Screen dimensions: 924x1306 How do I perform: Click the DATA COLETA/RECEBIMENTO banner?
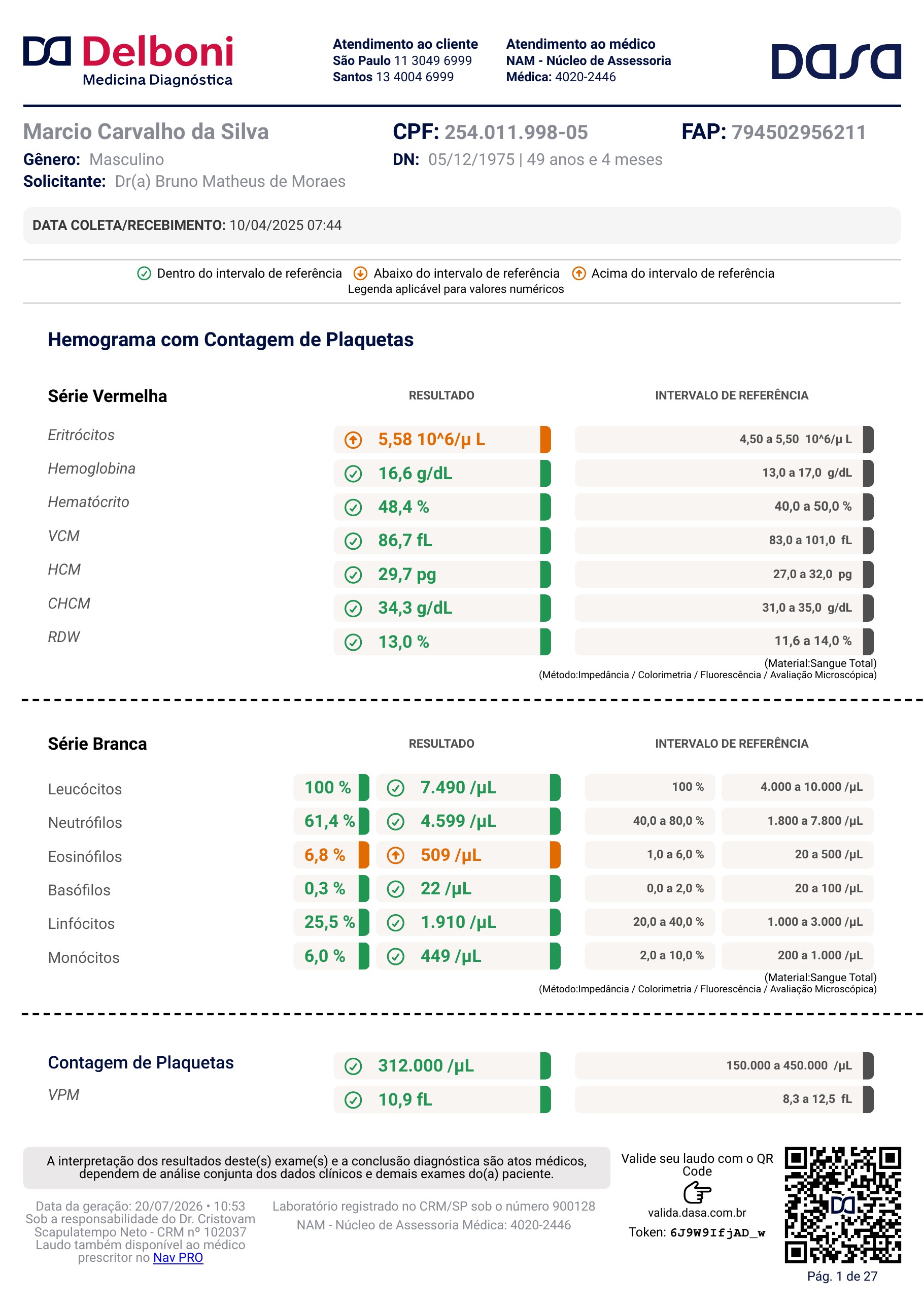click(x=462, y=225)
